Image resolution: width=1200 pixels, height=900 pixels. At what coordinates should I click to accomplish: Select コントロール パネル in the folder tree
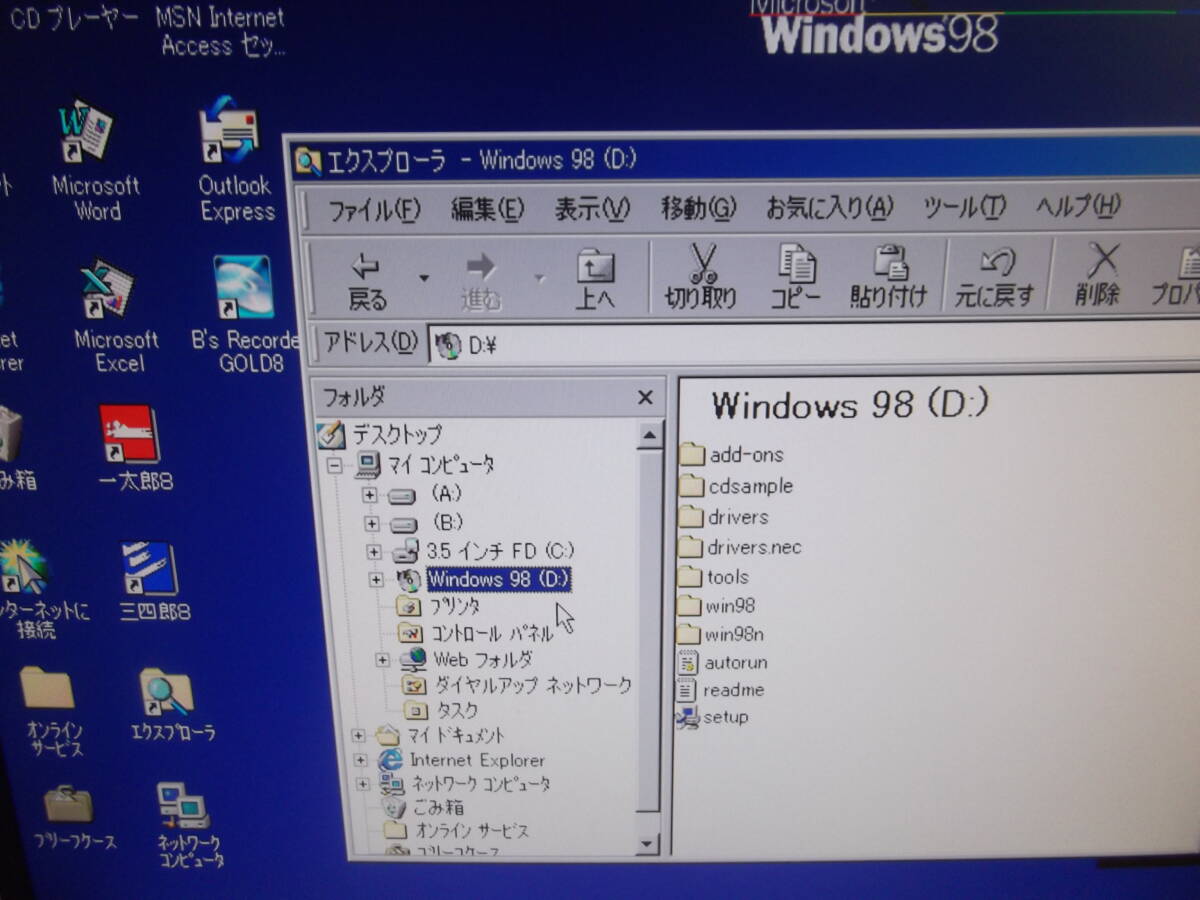tap(491, 633)
